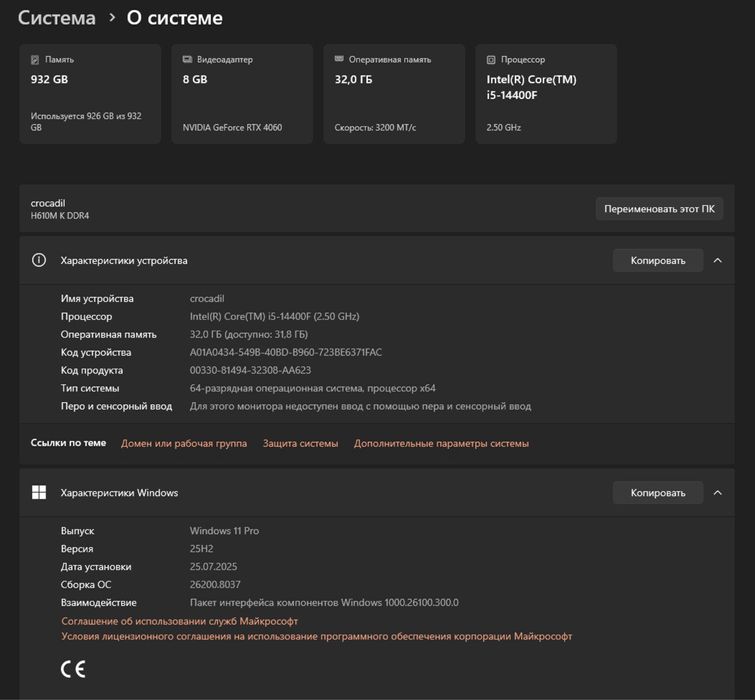Open the Условия лицензионного соглашения link
Screen dimensions: 755x700
click(316, 636)
